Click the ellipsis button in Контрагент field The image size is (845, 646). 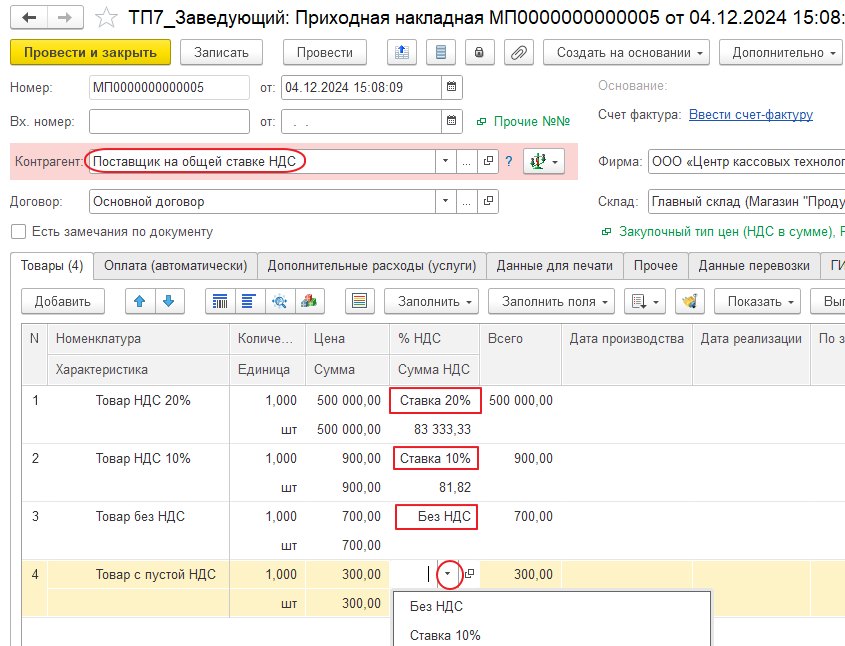(x=467, y=161)
